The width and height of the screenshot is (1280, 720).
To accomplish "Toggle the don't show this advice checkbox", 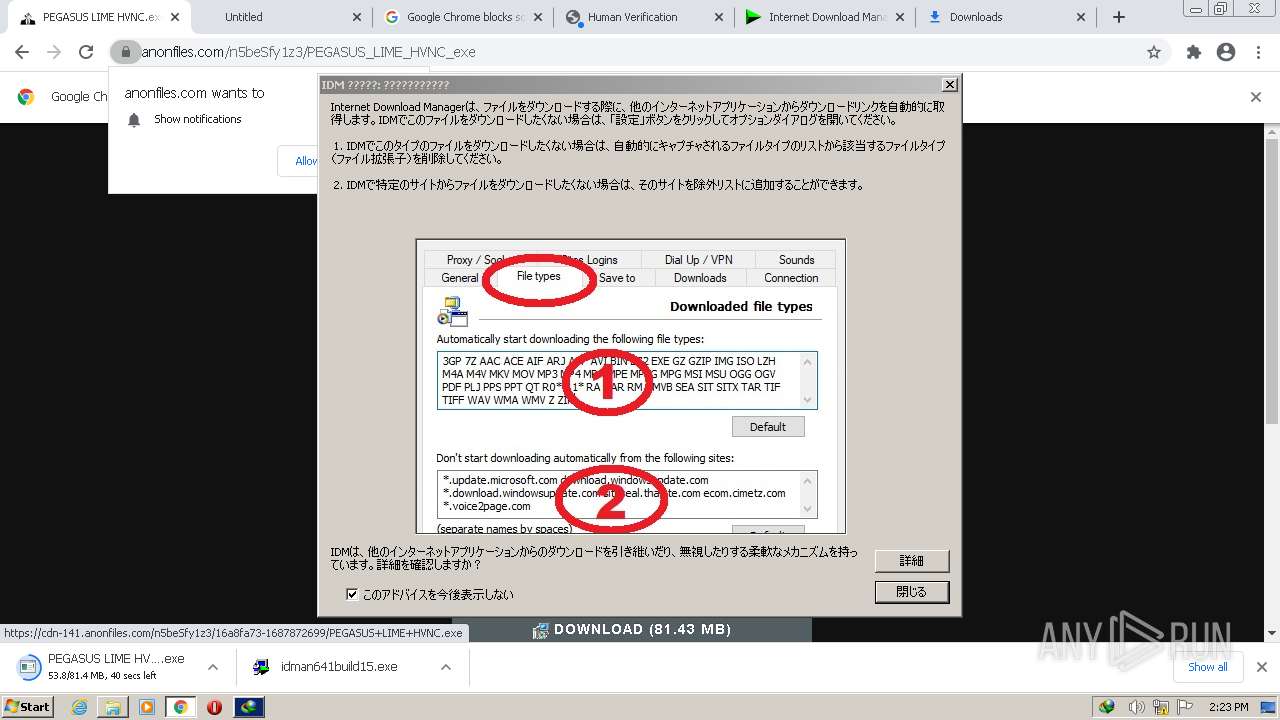I will point(352,594).
